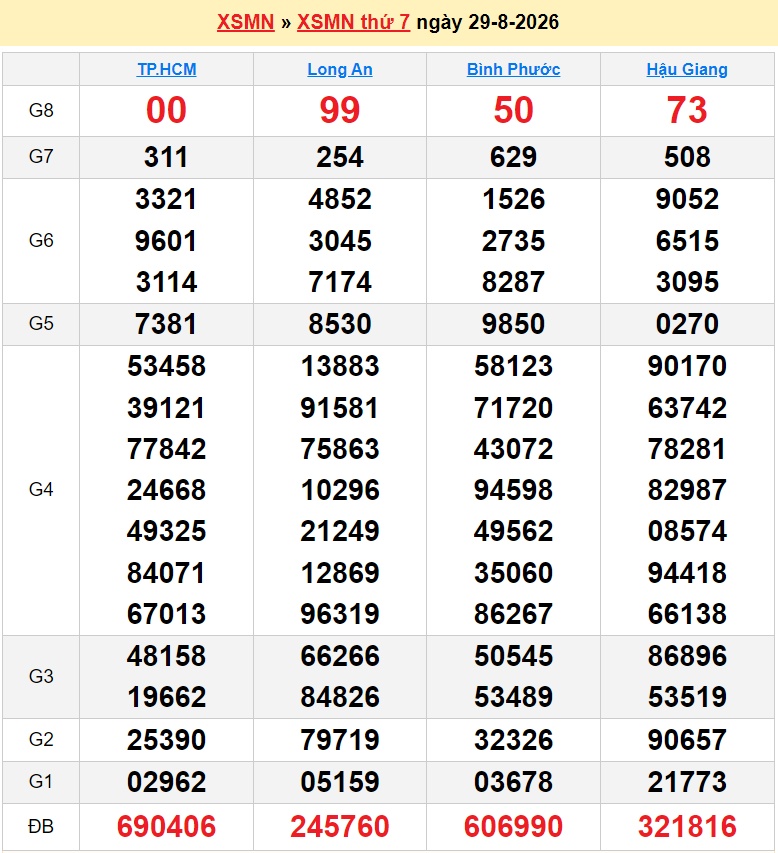The height and width of the screenshot is (853, 778).
Task: Click Hậu Giang special prize 321816
Action: (687, 827)
